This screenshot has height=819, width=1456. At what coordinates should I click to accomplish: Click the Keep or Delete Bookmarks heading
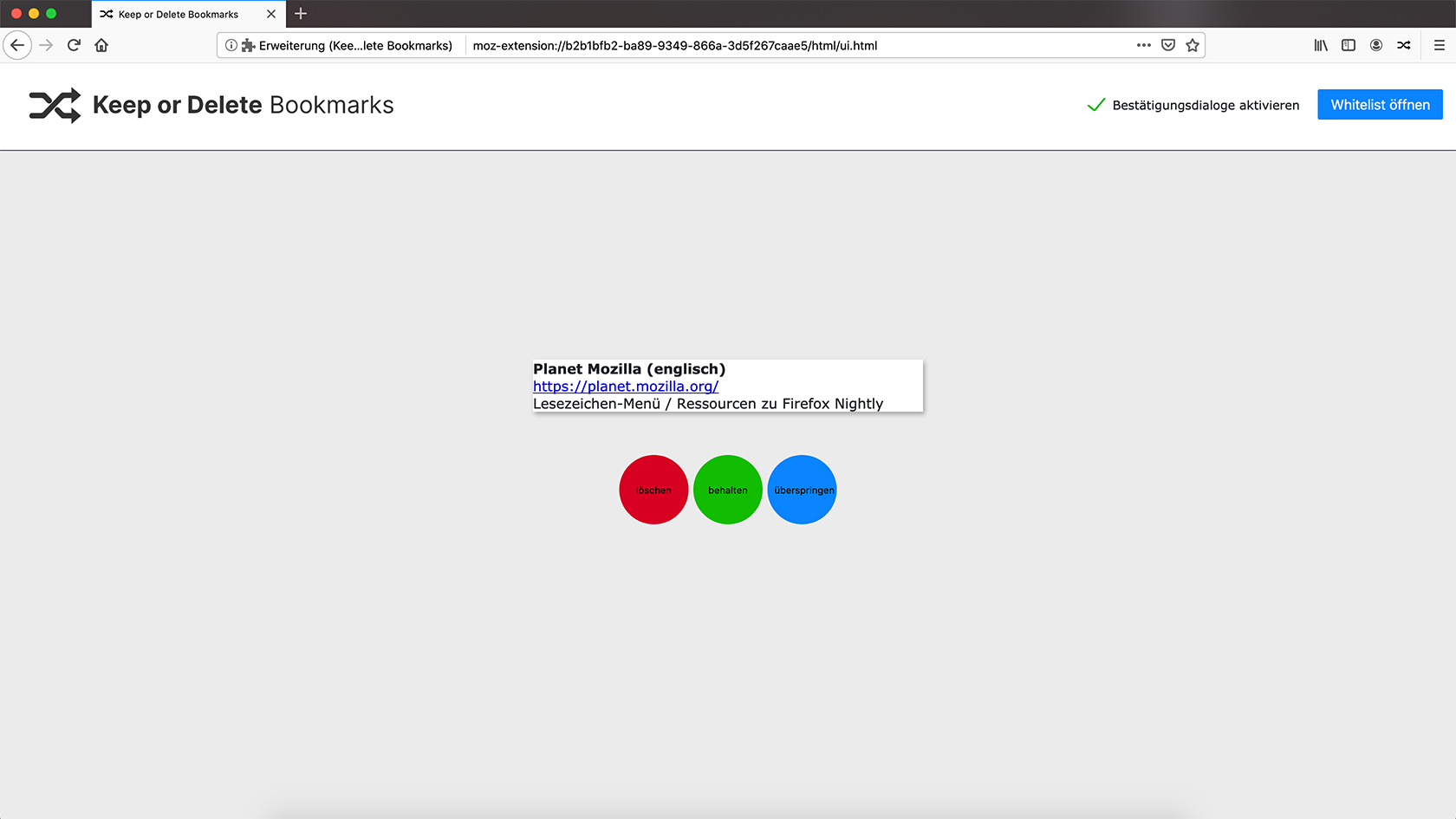pyautogui.click(x=243, y=105)
